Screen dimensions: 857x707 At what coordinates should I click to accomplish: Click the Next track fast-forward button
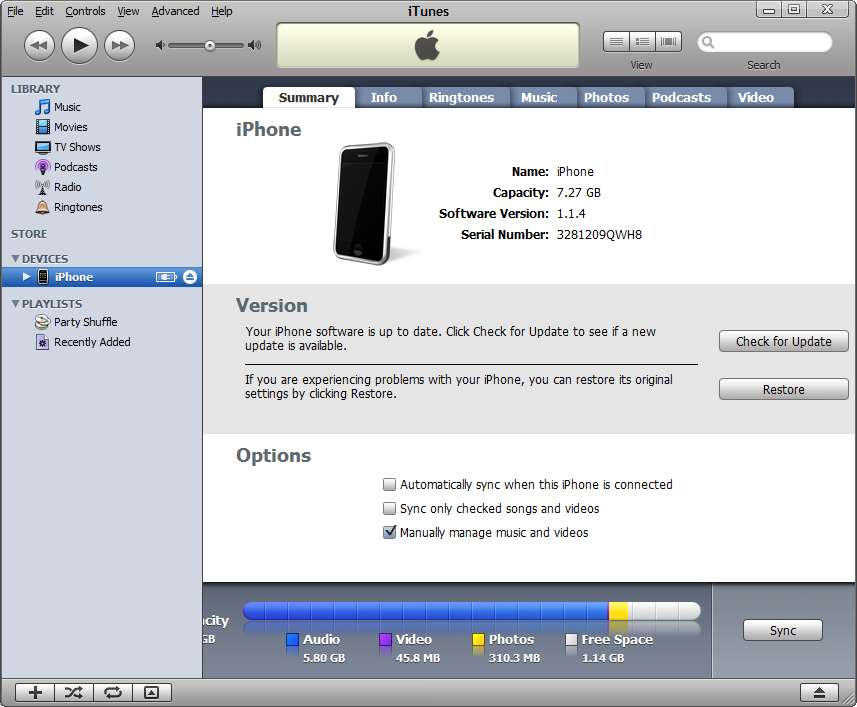coord(120,45)
